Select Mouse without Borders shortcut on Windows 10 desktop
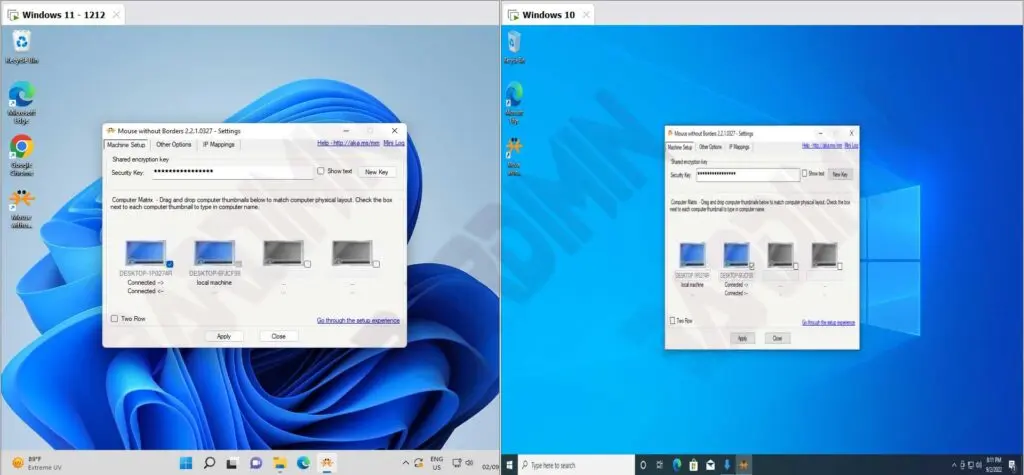Screen dimensions: 1024x475 [x=515, y=156]
